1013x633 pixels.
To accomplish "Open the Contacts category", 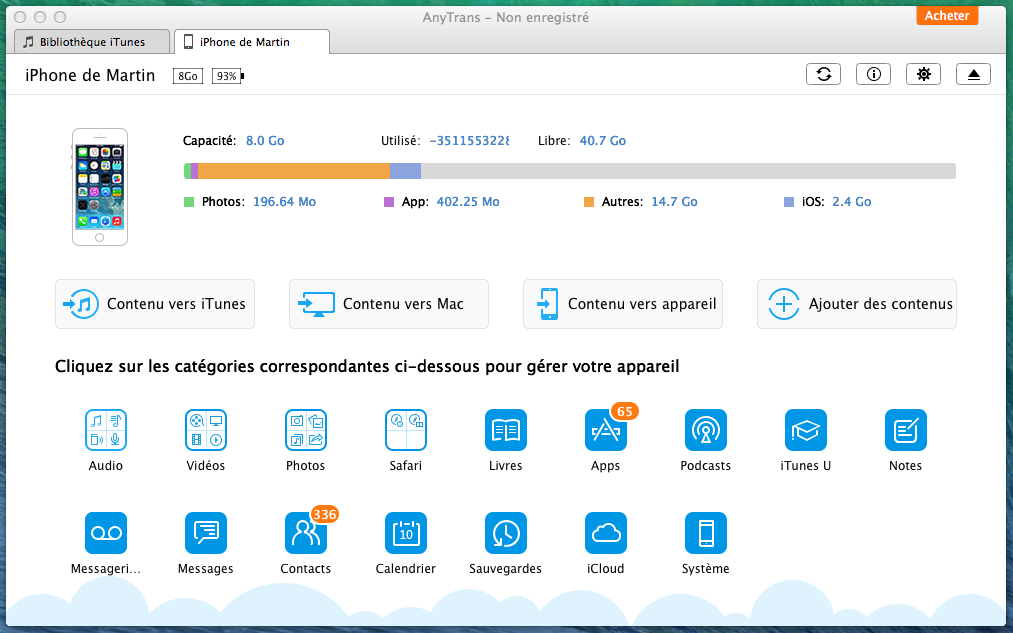I will tap(305, 533).
